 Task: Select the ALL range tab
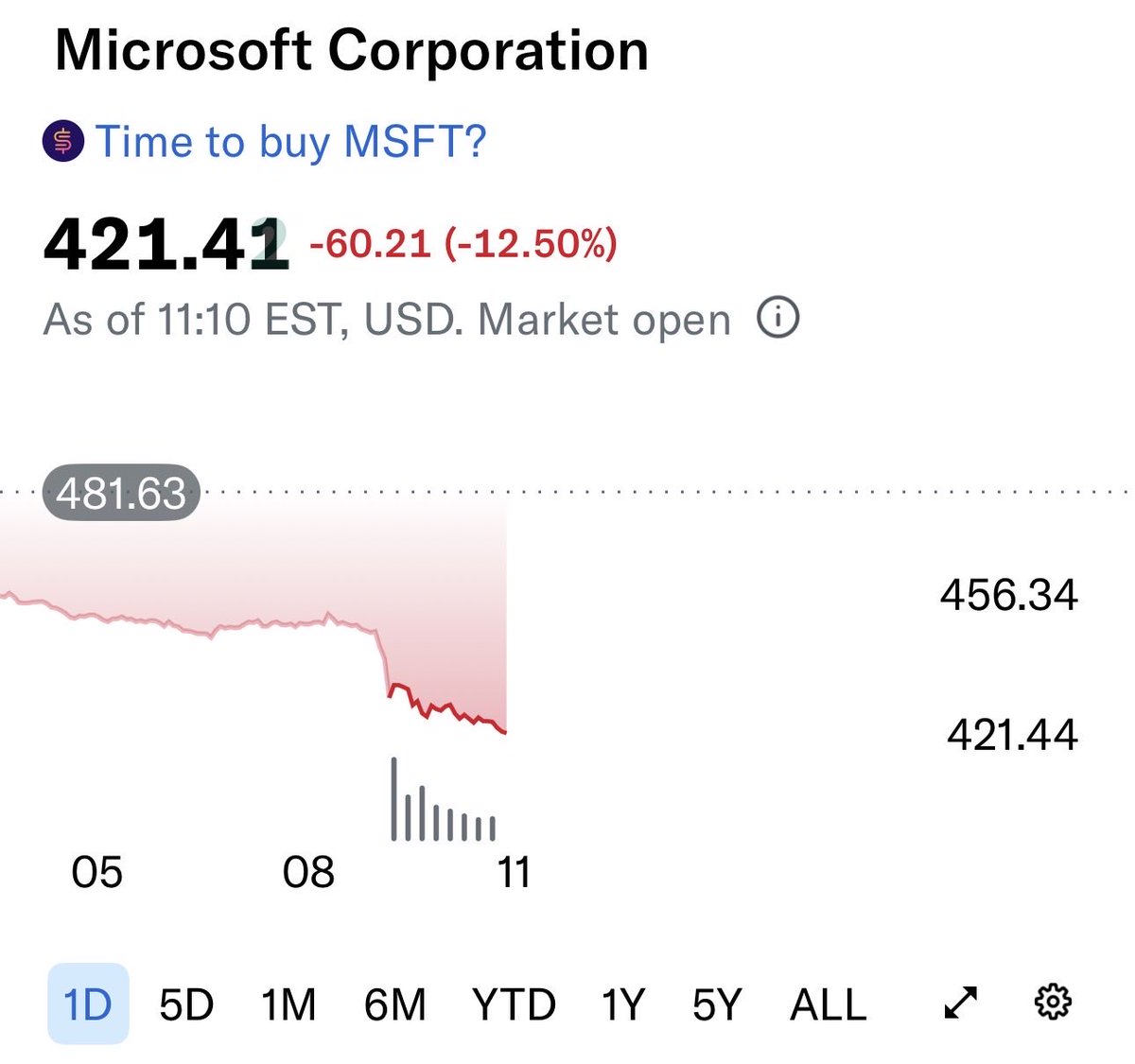point(828,1003)
